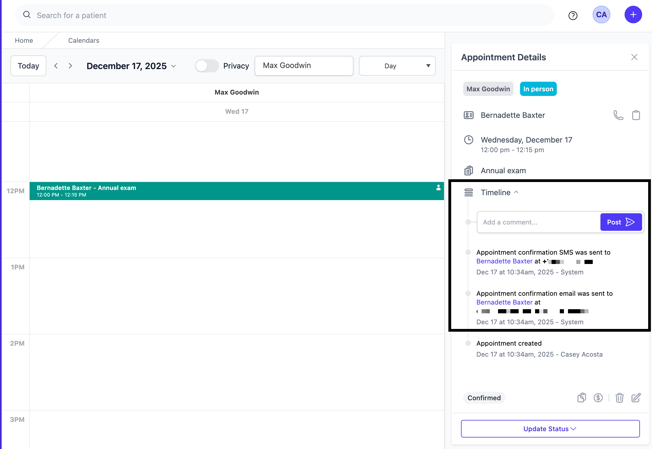This screenshot has width=652, height=449.
Task: Switch to the Home tab
Action: [x=24, y=41]
